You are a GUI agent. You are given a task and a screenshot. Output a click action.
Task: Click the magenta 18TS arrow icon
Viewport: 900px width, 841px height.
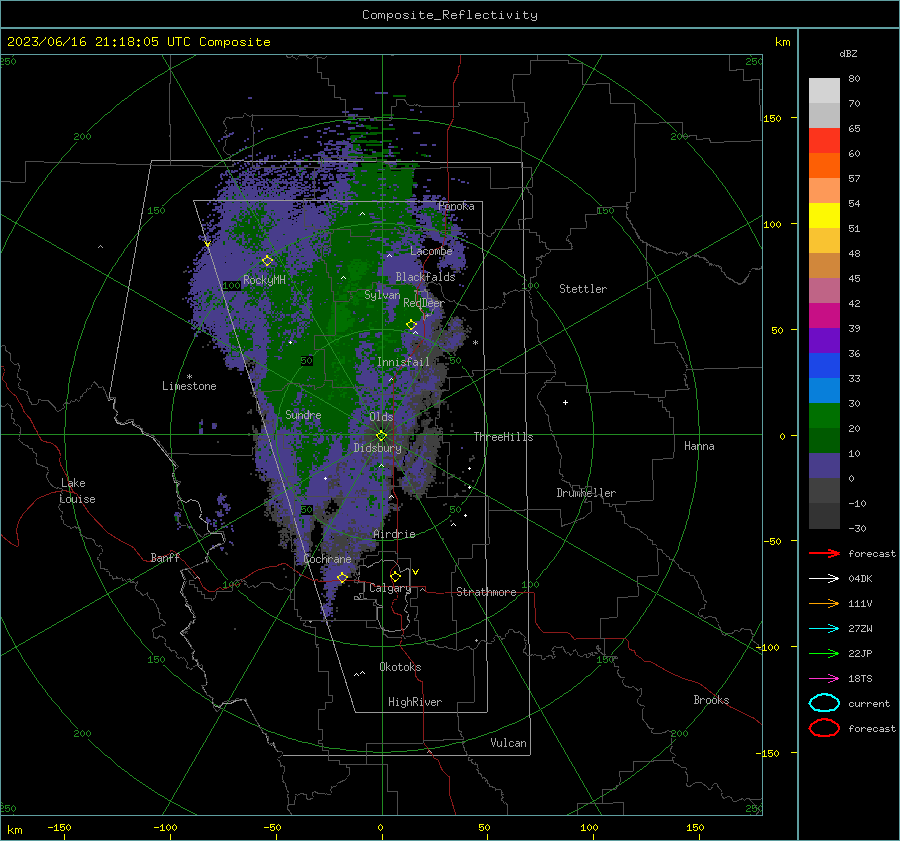824,679
